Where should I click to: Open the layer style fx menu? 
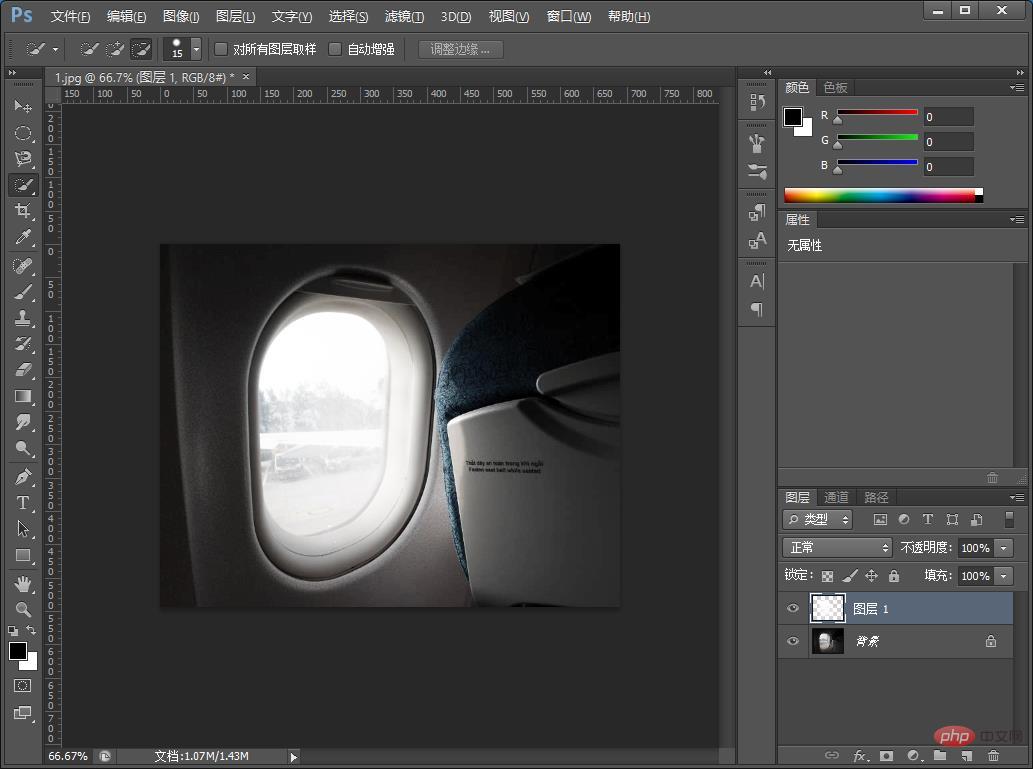[860, 755]
